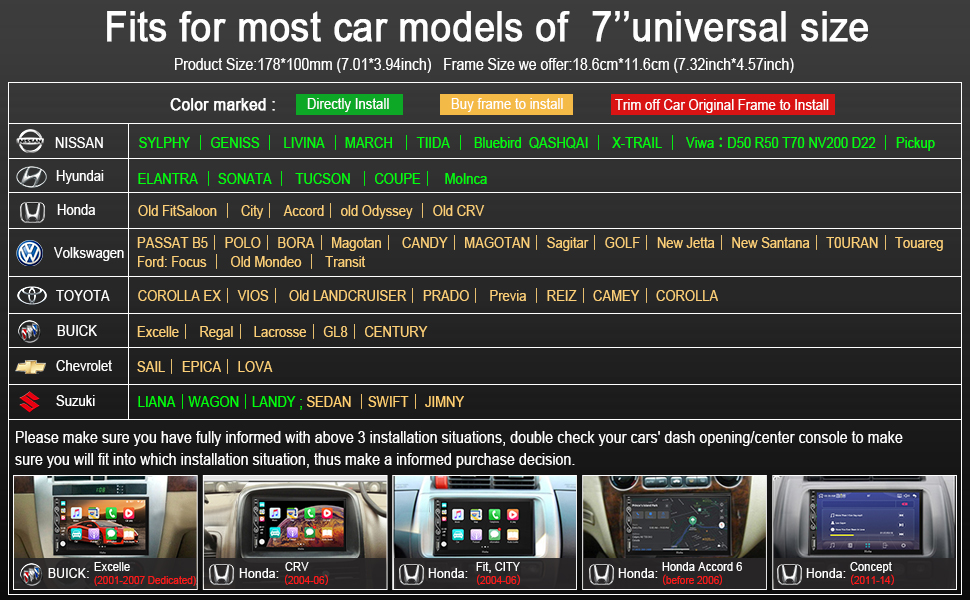Viewport: 970px width, 600px height.
Task: Click the Buick logo in brand table
Action: (x=29, y=332)
